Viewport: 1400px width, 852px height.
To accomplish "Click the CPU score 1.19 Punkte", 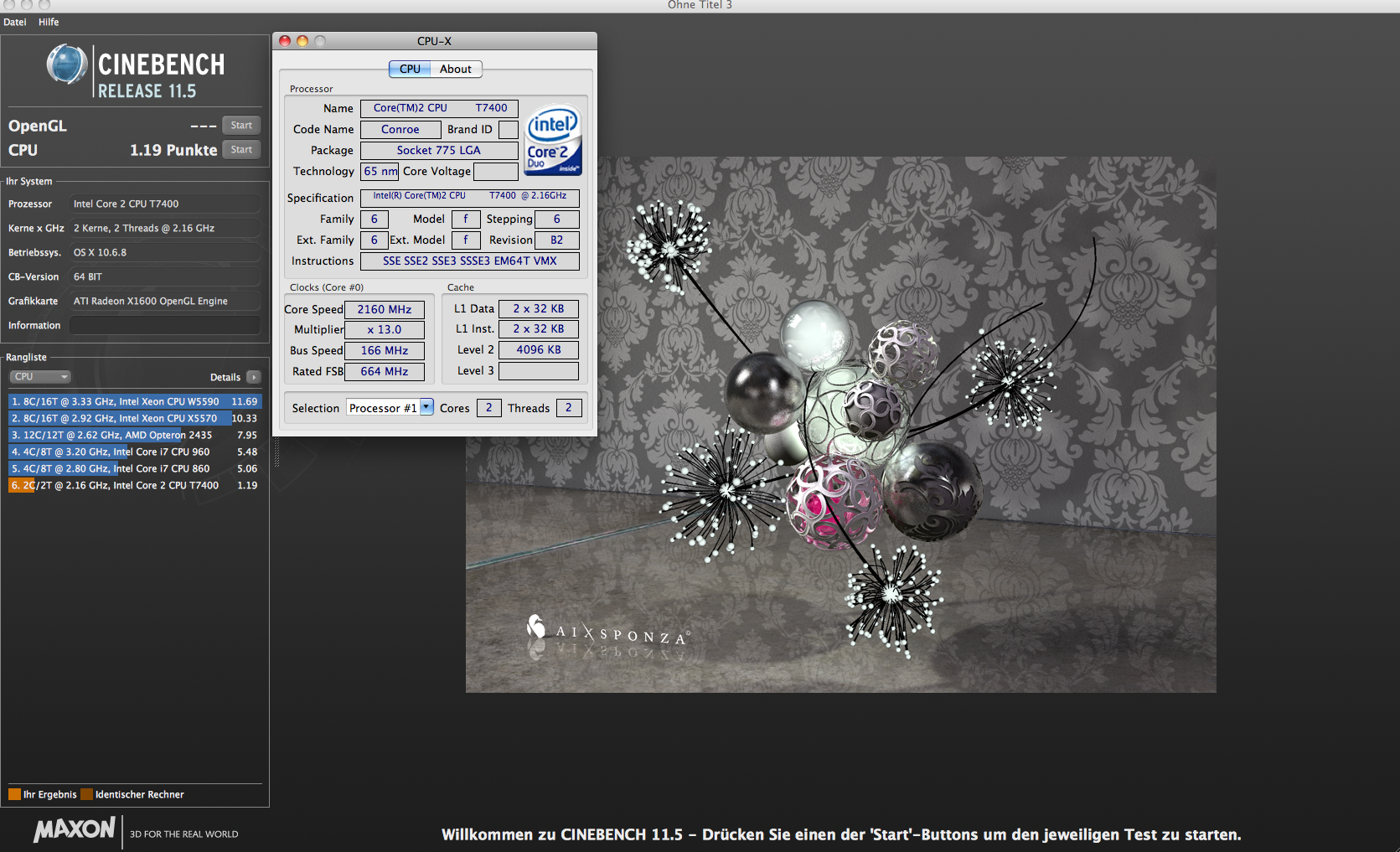I will point(173,150).
